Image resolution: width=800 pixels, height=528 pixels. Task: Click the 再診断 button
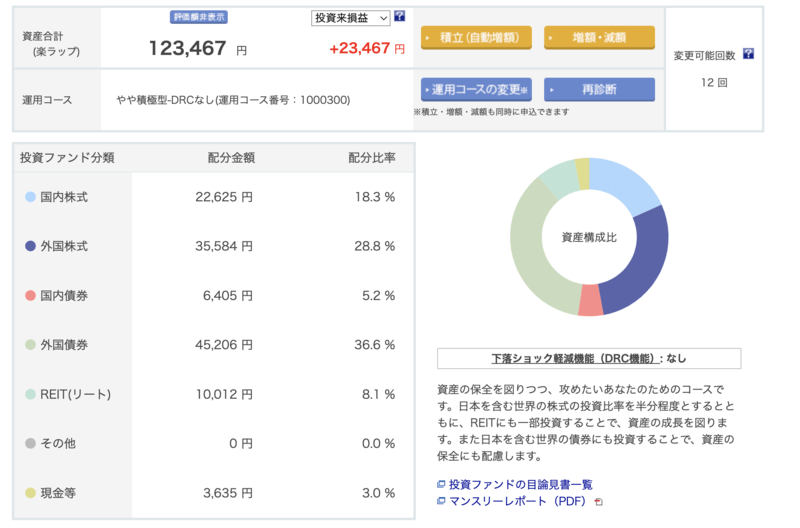click(599, 90)
